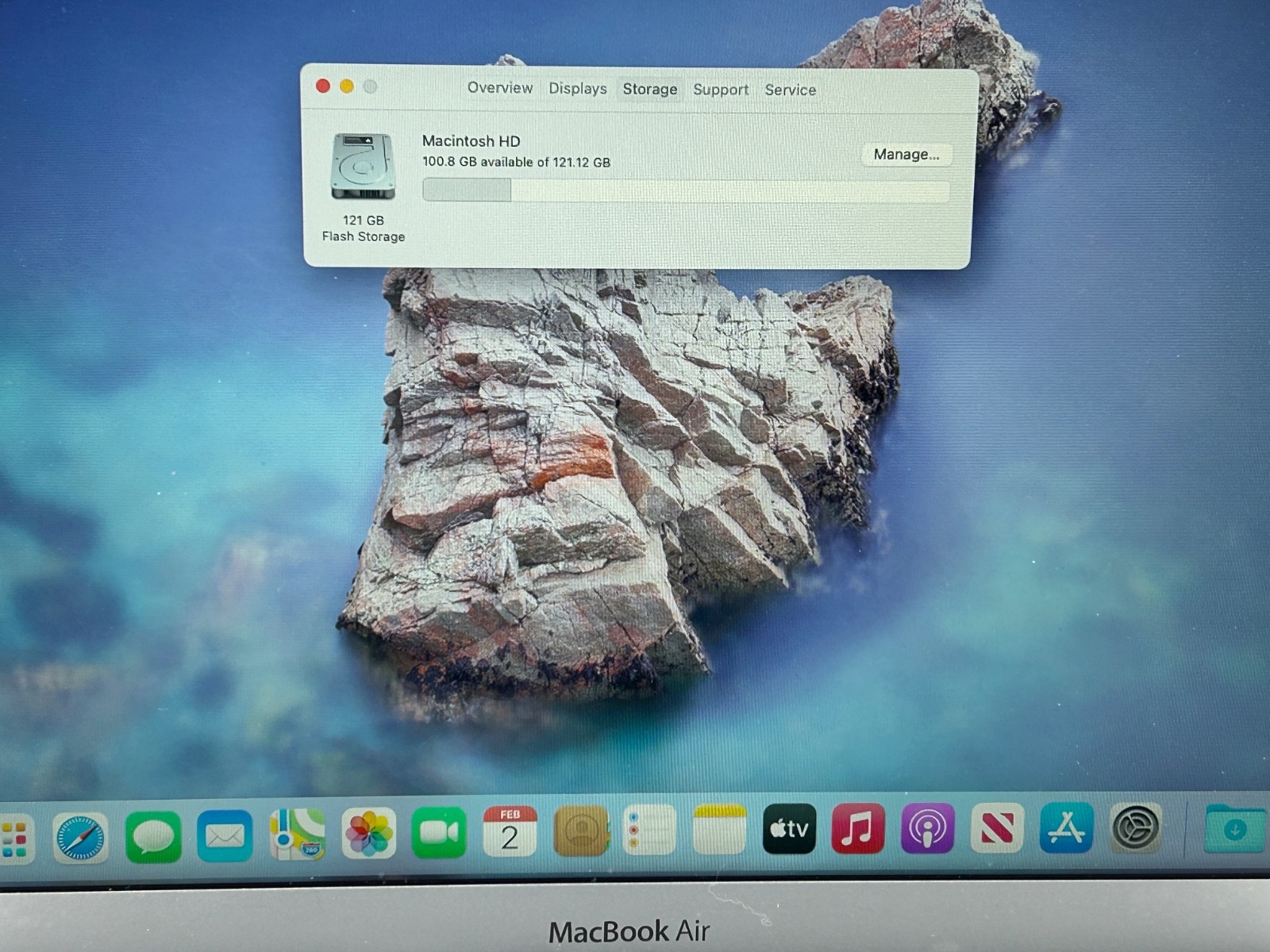
Task: Open the Support tab
Action: click(721, 90)
